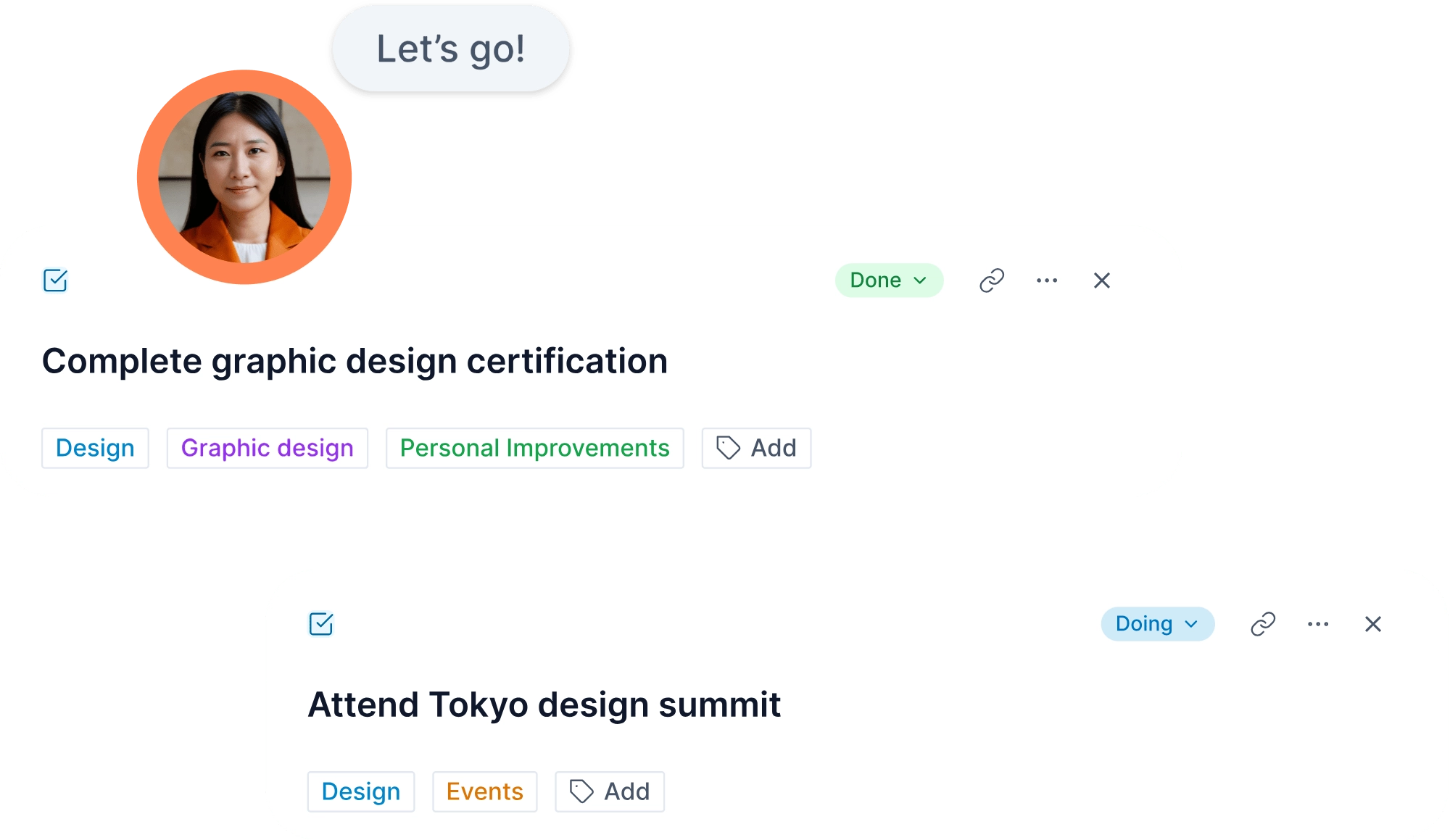Open the more options ellipsis on the certification card

pos(1047,280)
